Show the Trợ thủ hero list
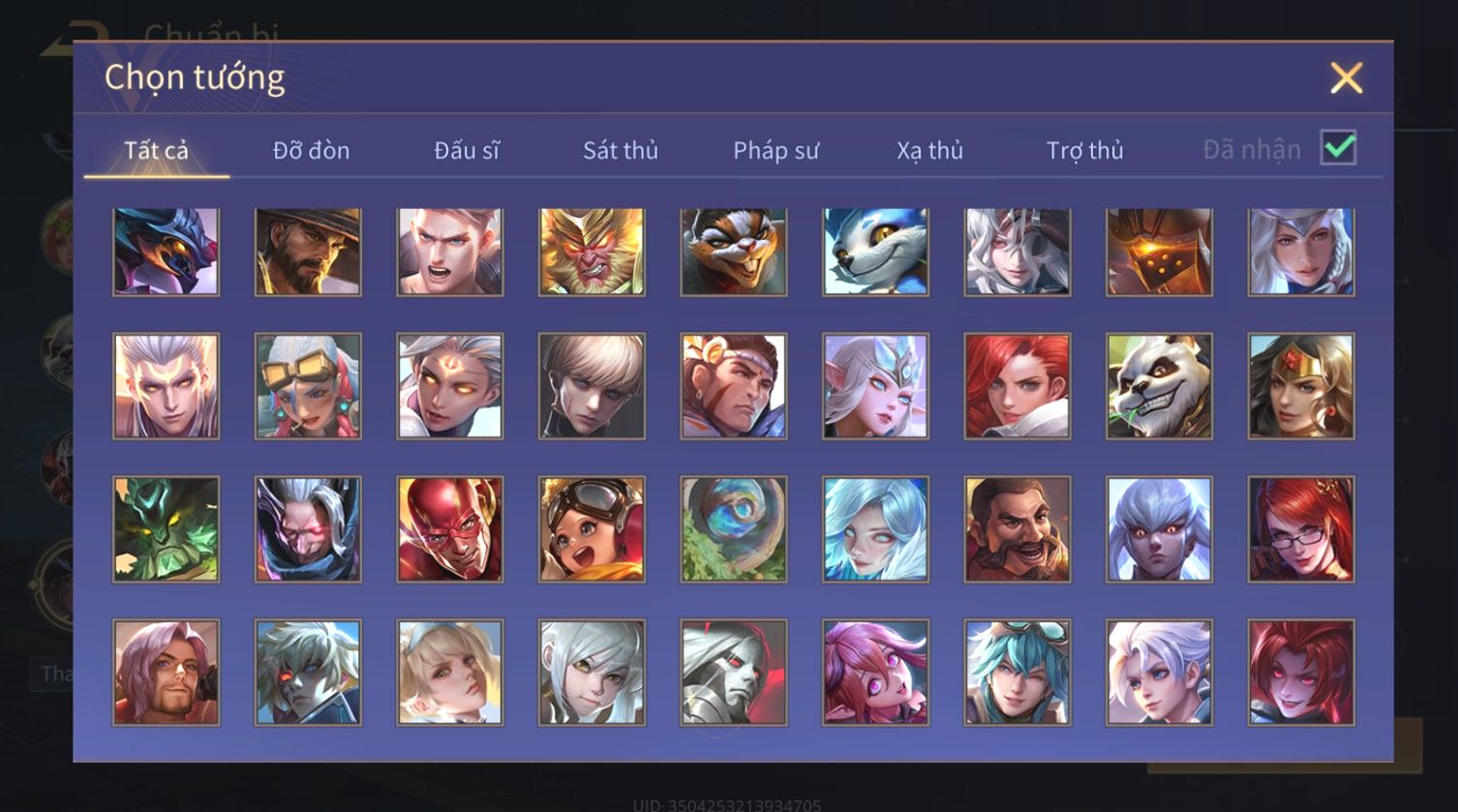 pos(1084,150)
